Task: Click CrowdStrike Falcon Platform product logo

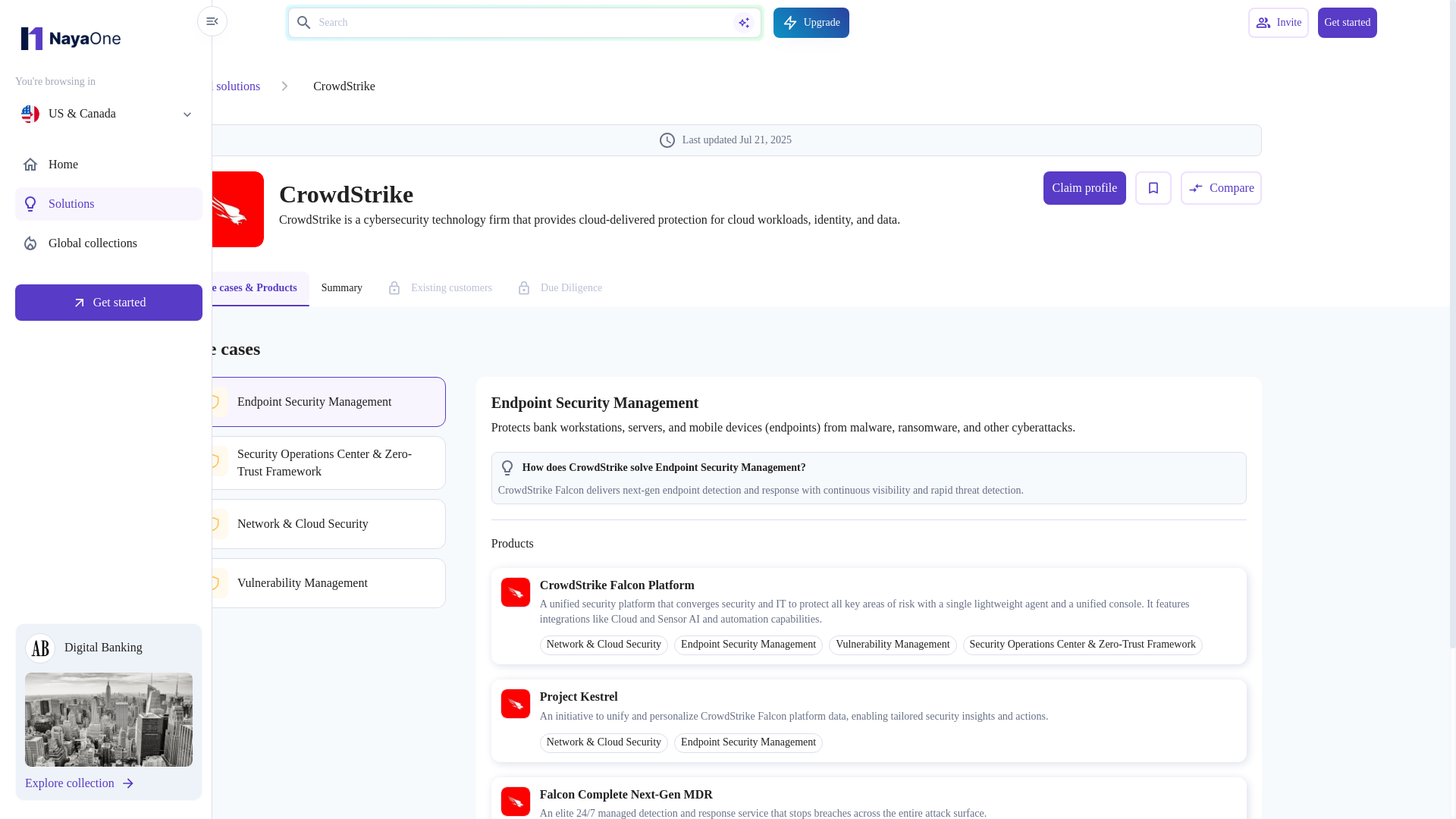Action: click(516, 592)
